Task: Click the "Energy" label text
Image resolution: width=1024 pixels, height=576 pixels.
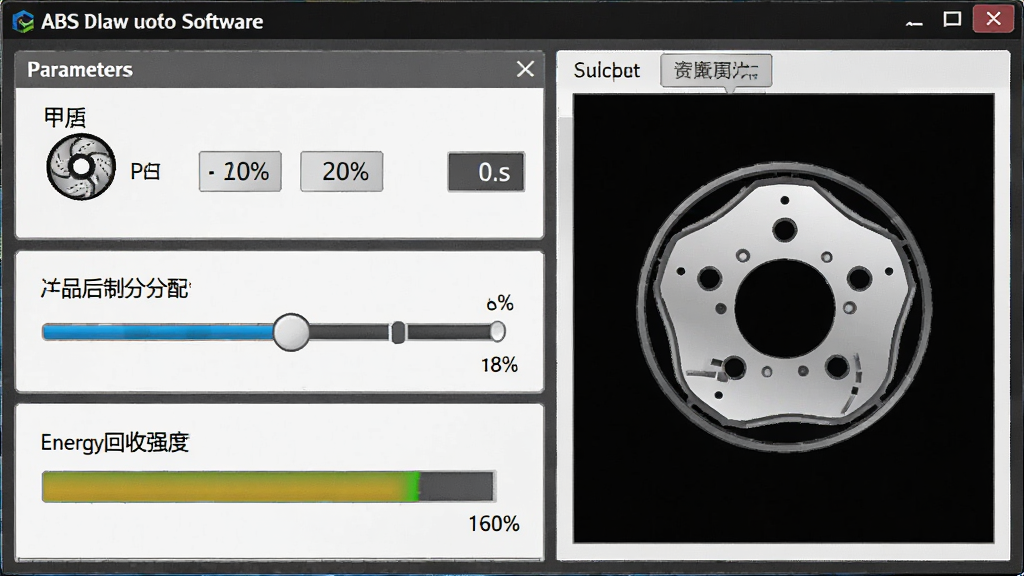Action: click(x=72, y=443)
